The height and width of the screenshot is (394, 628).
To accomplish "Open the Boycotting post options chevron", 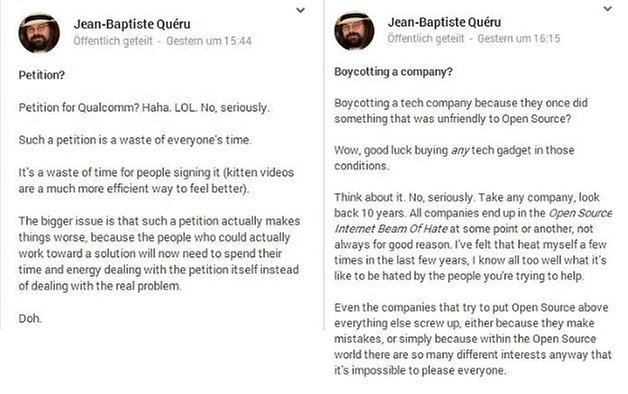I will click(608, 8).
